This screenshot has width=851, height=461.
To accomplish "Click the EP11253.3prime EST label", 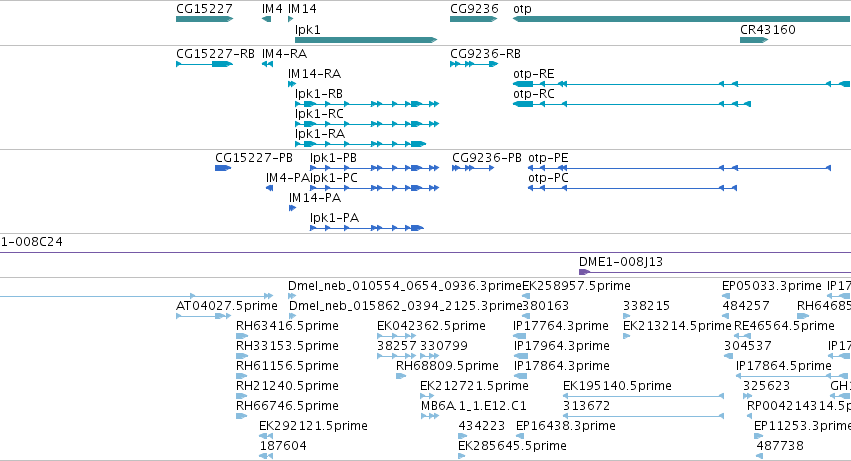I will (x=802, y=426).
